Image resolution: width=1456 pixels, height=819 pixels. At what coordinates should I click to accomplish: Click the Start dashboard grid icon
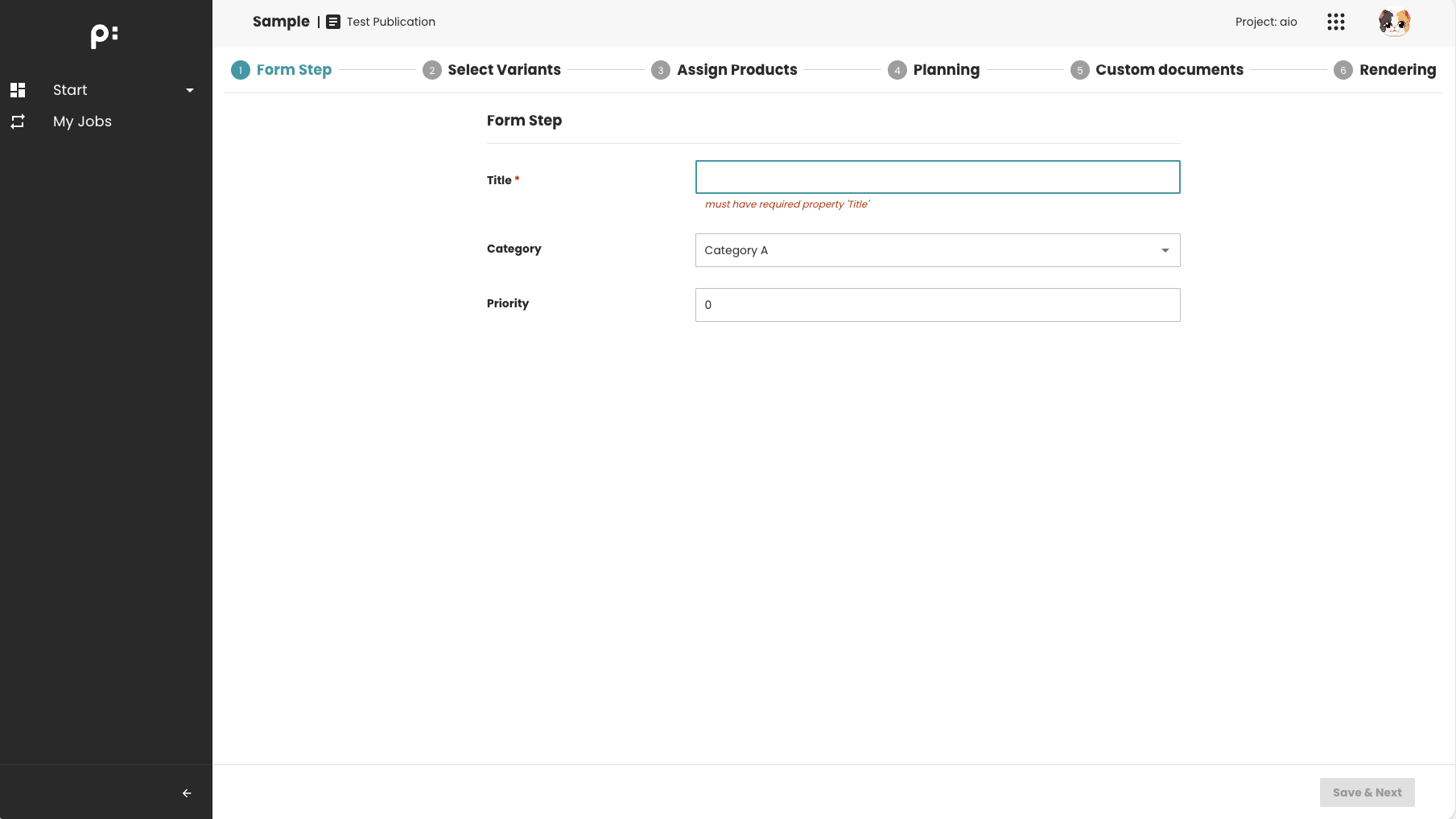coord(18,90)
